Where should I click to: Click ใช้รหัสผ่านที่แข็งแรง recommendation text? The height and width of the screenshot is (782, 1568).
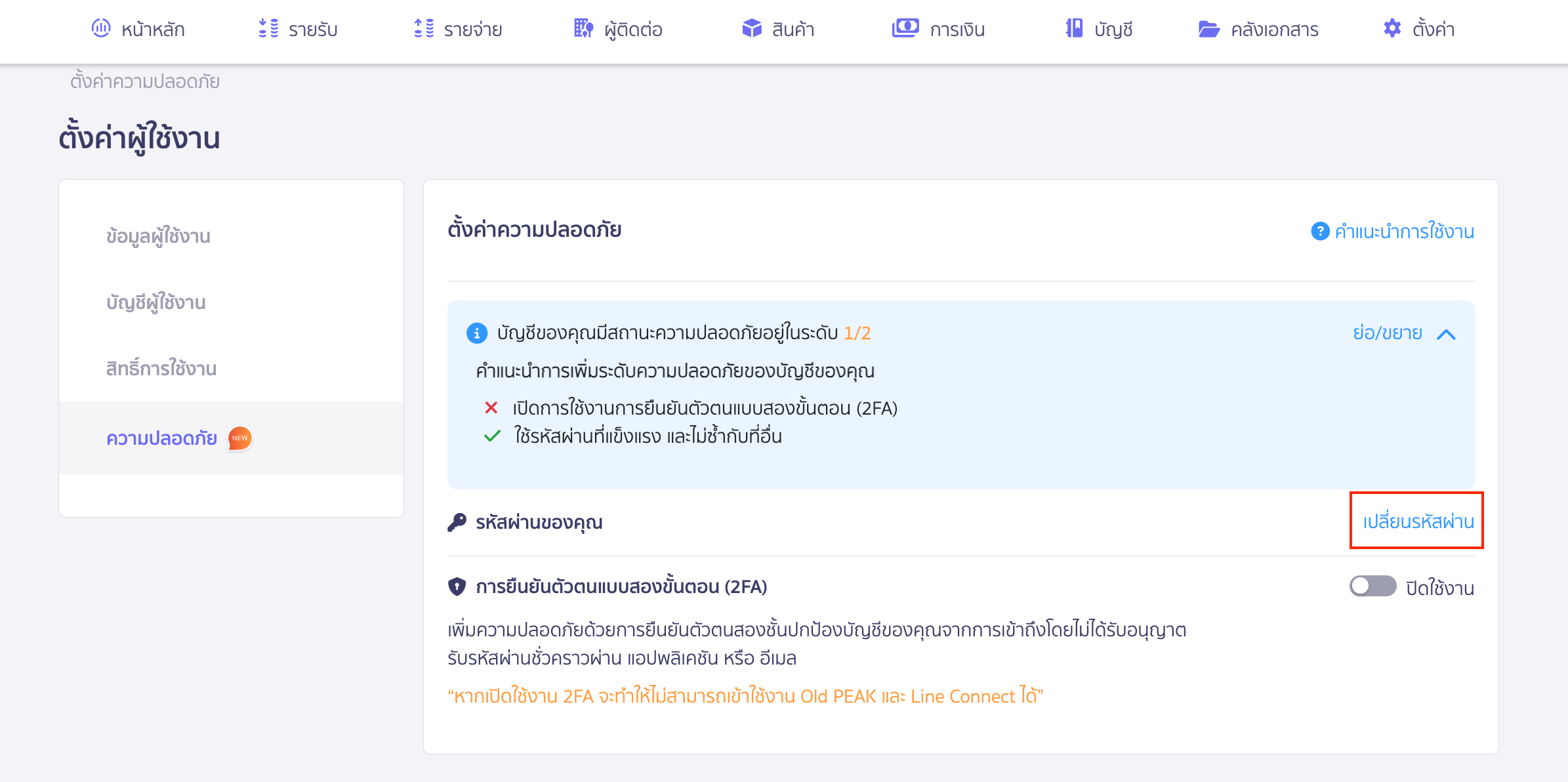click(648, 436)
